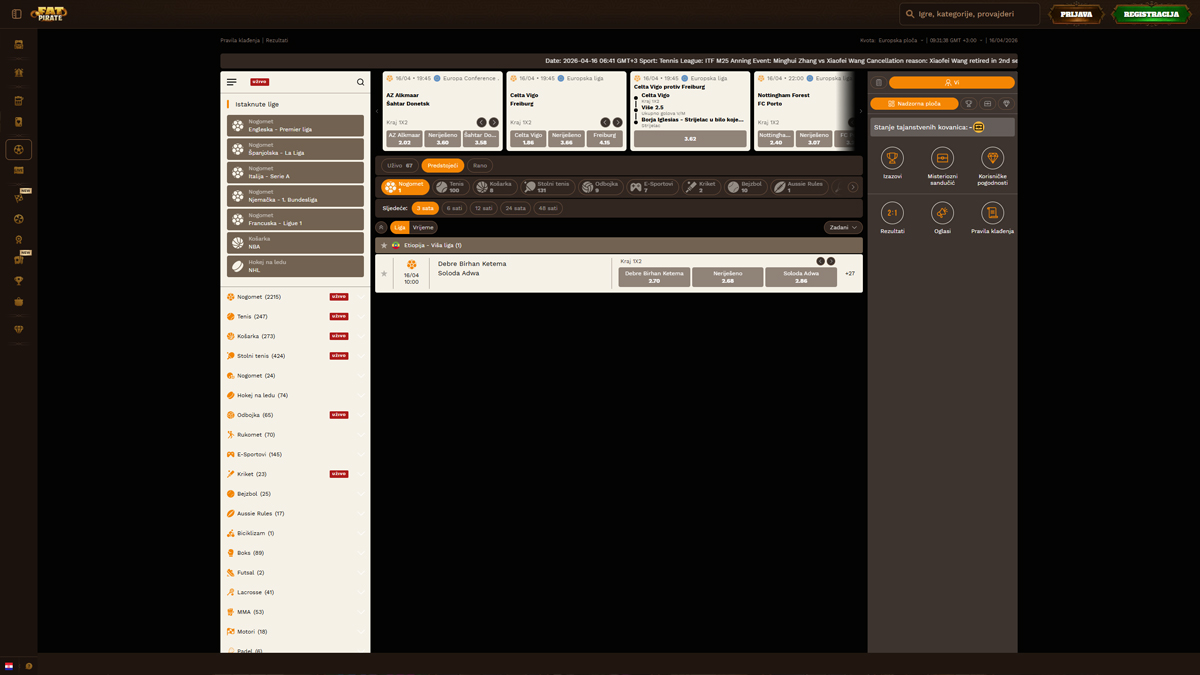This screenshot has height=675, width=1200.
Task: Click the PRIJAVA login button
Action: 1076,14
